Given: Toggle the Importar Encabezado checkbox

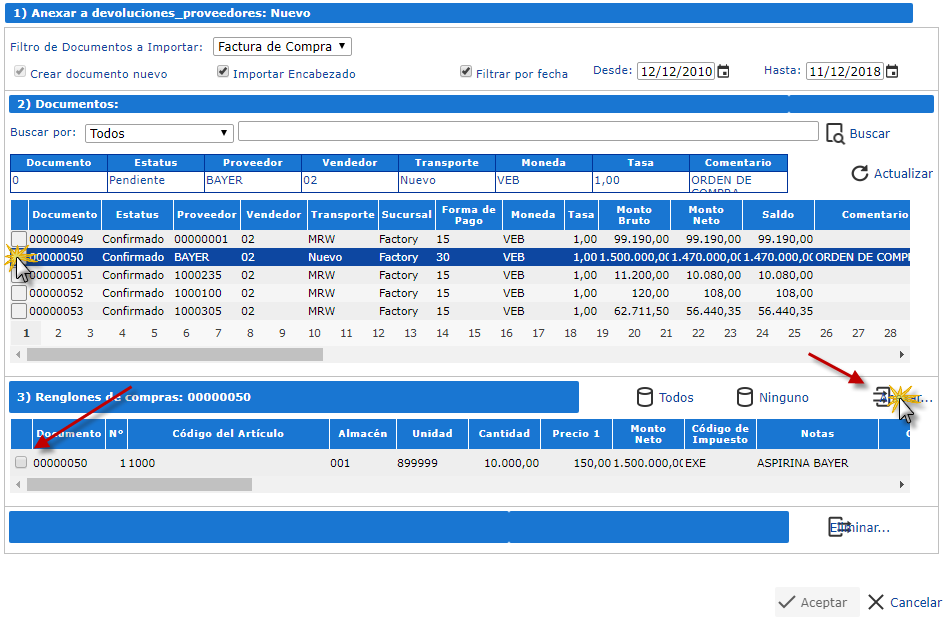Looking at the screenshot, I should point(223,72).
